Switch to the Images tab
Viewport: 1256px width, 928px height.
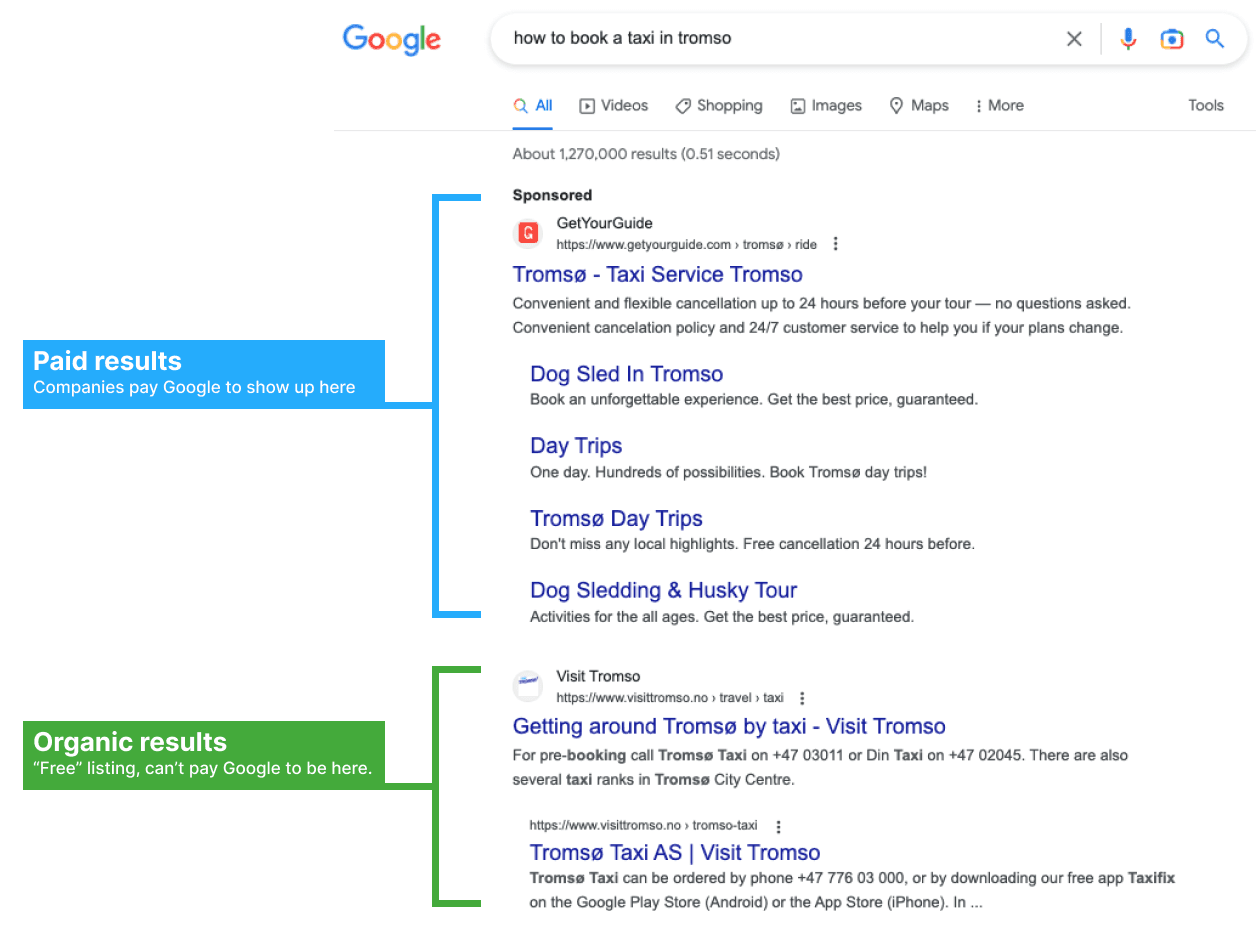[826, 106]
